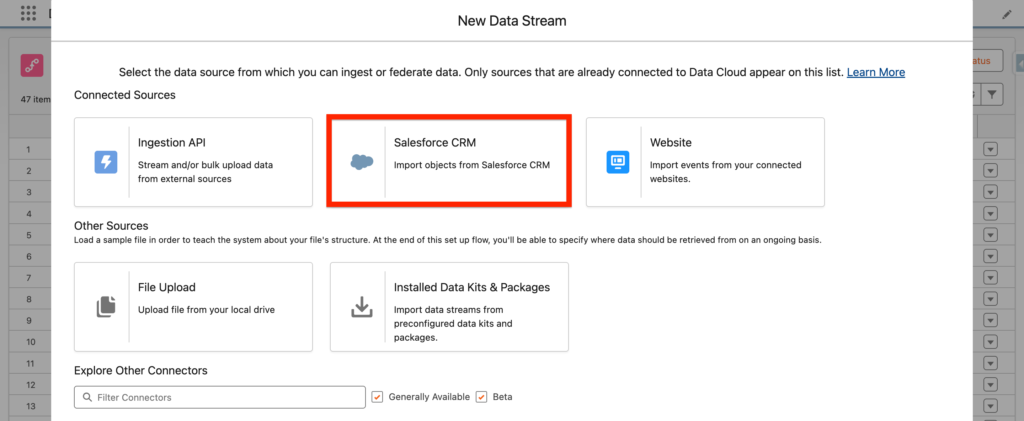Uncheck the Beta checkbox
Image resolution: width=1024 pixels, height=421 pixels.
(482, 397)
